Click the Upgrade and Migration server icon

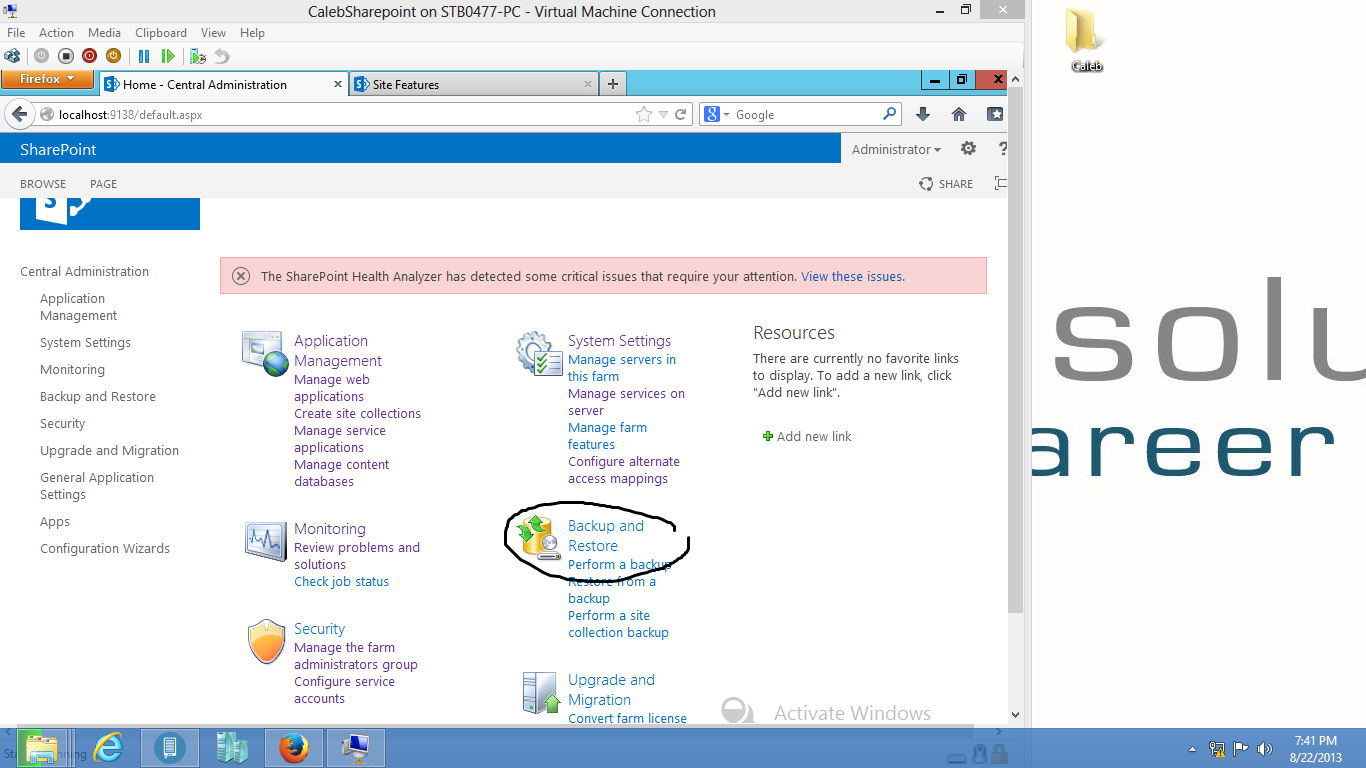coord(541,692)
